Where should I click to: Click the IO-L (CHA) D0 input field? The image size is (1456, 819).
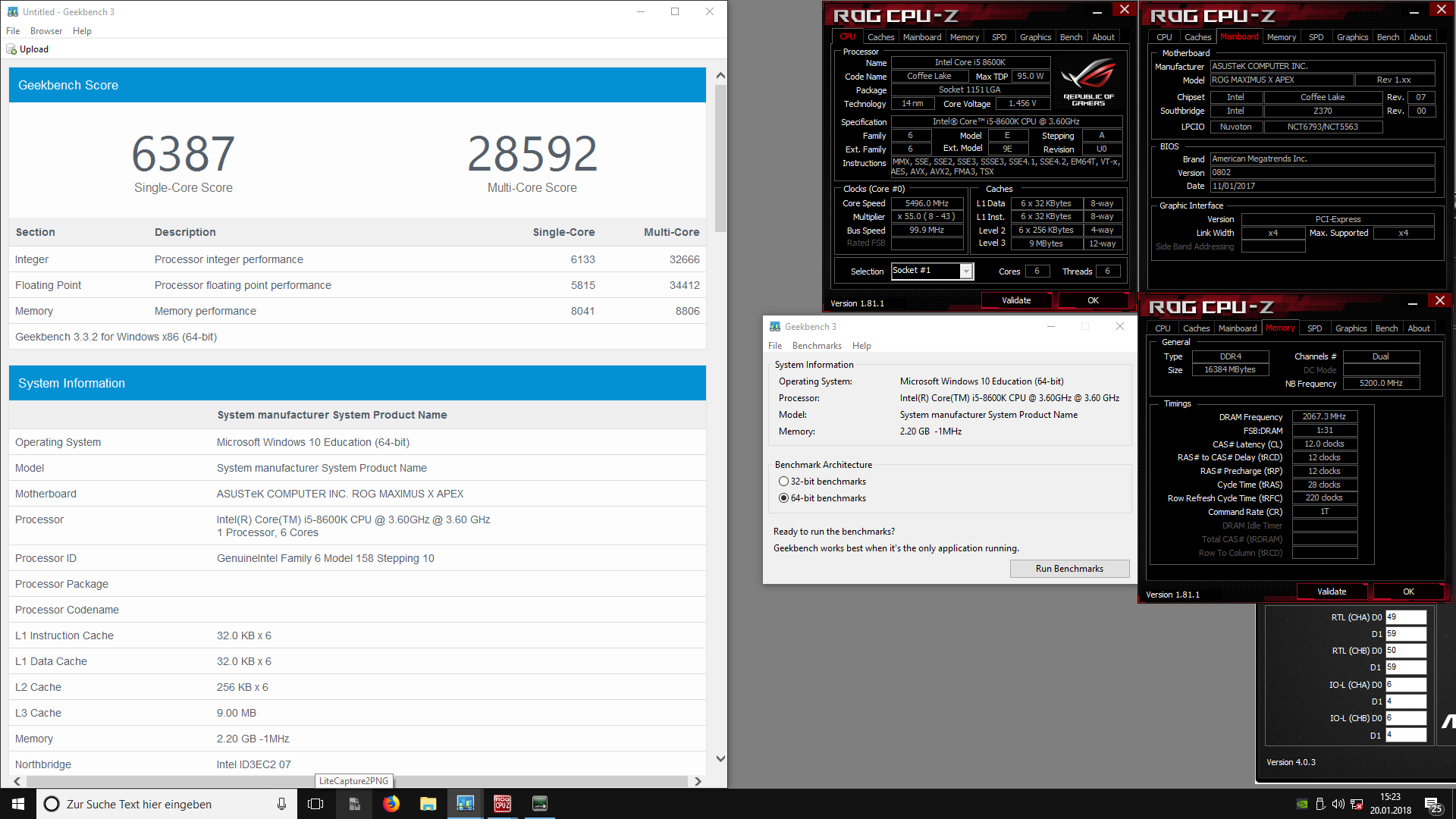(1406, 685)
